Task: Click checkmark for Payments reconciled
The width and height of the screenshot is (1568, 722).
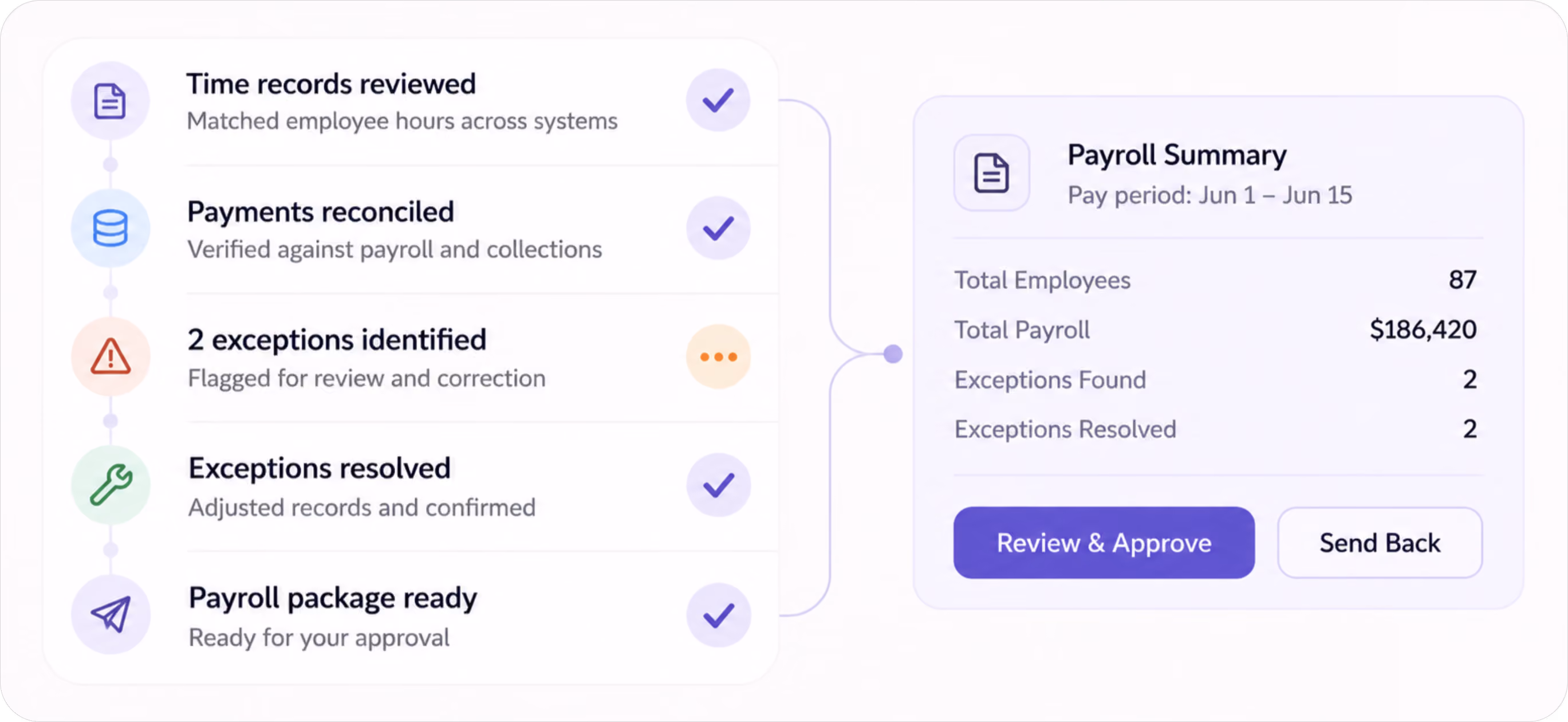Action: [x=718, y=229]
